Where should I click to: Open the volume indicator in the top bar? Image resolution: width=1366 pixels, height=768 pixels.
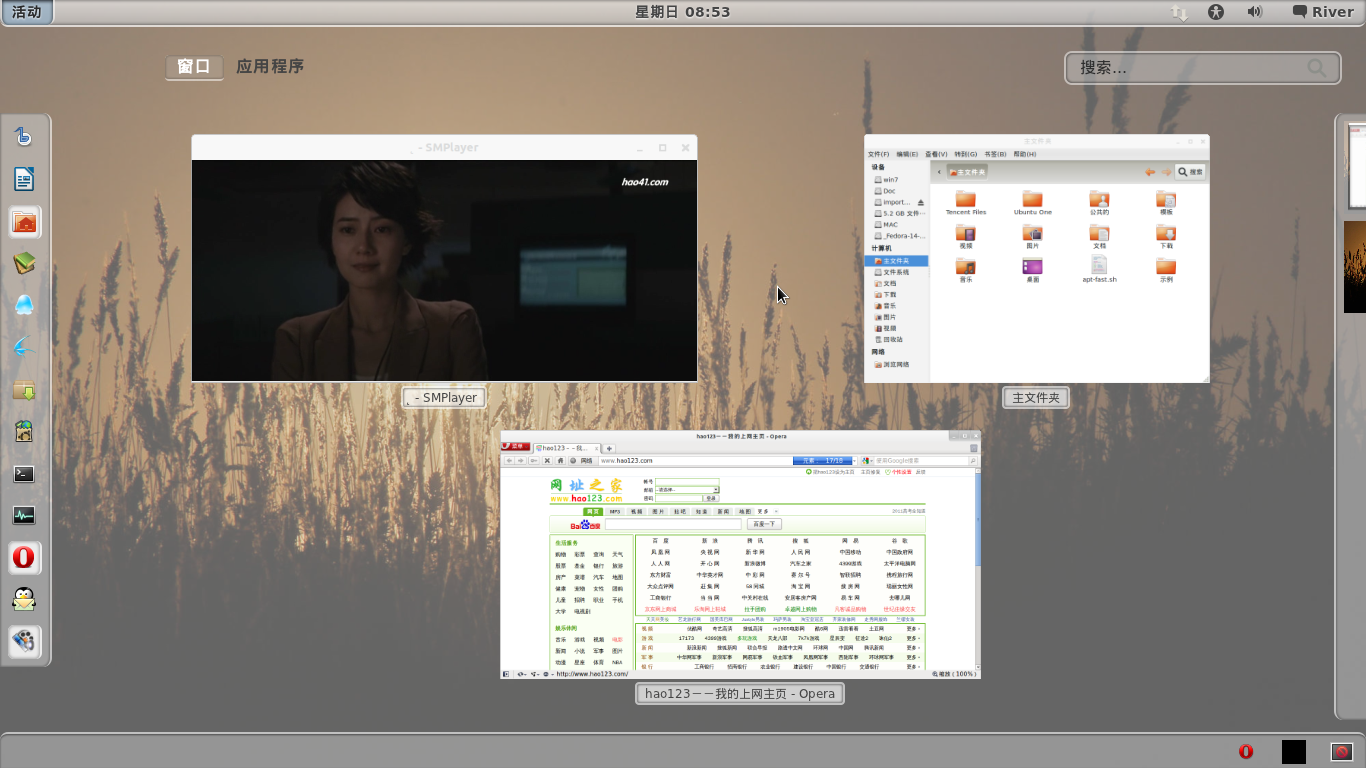1254,12
